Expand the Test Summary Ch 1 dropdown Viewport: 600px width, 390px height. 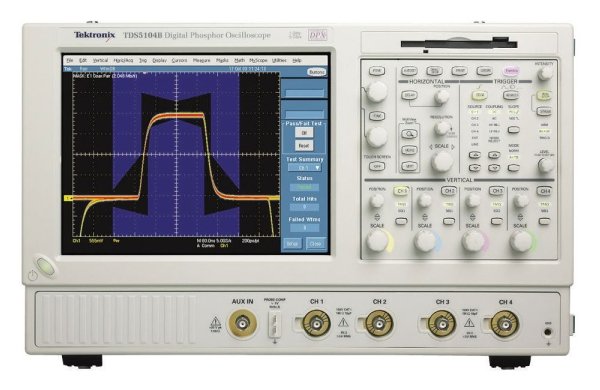point(305,168)
